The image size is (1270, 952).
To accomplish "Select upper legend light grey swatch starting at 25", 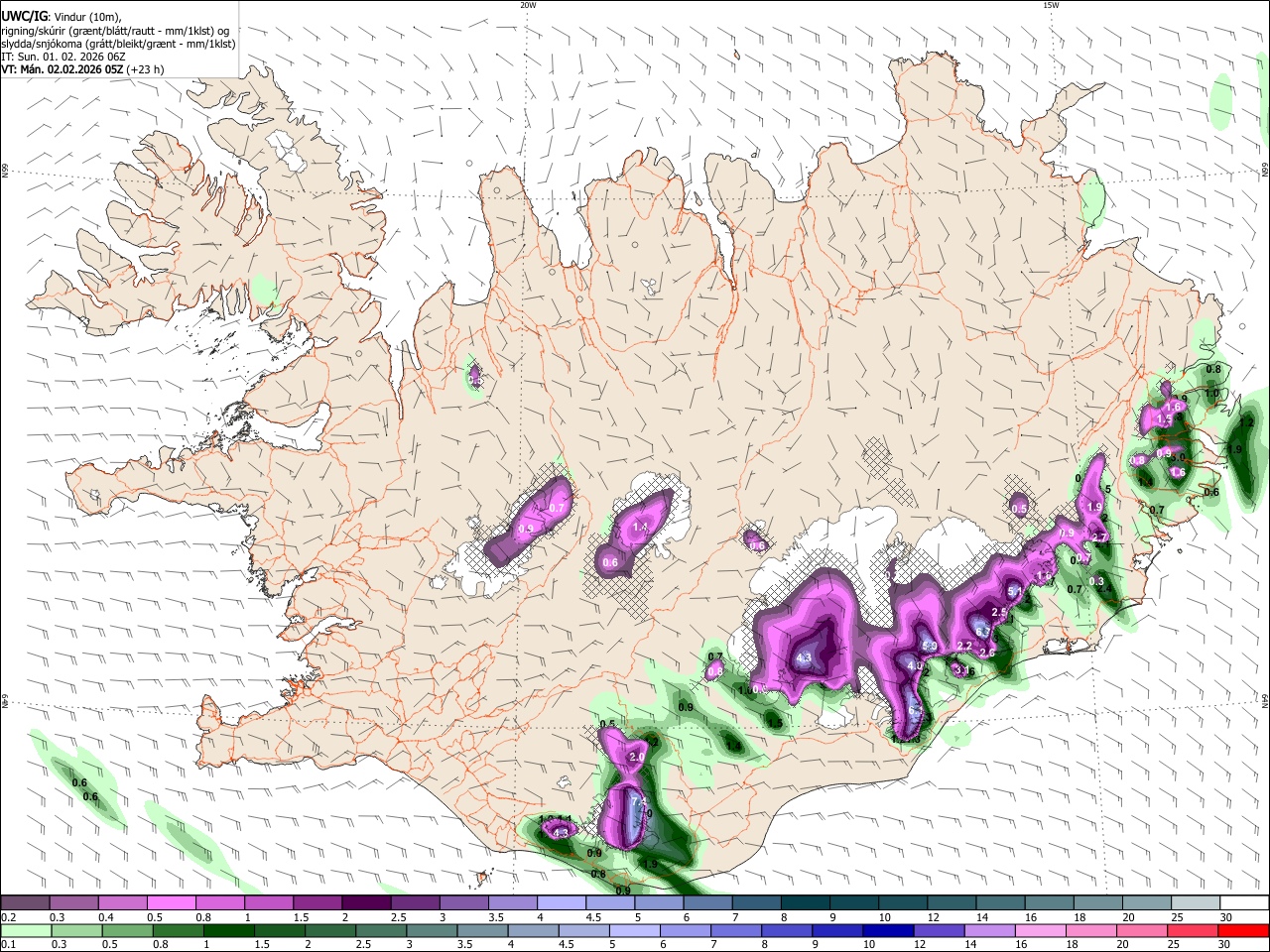I will [x=1196, y=902].
